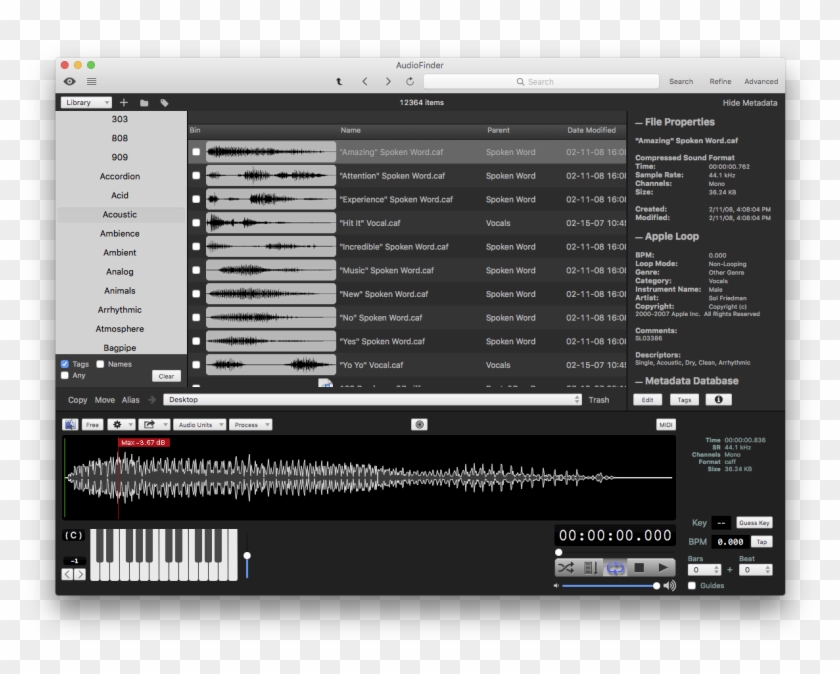Open the list view lines icon
This screenshot has width=840, height=674.
tap(92, 81)
